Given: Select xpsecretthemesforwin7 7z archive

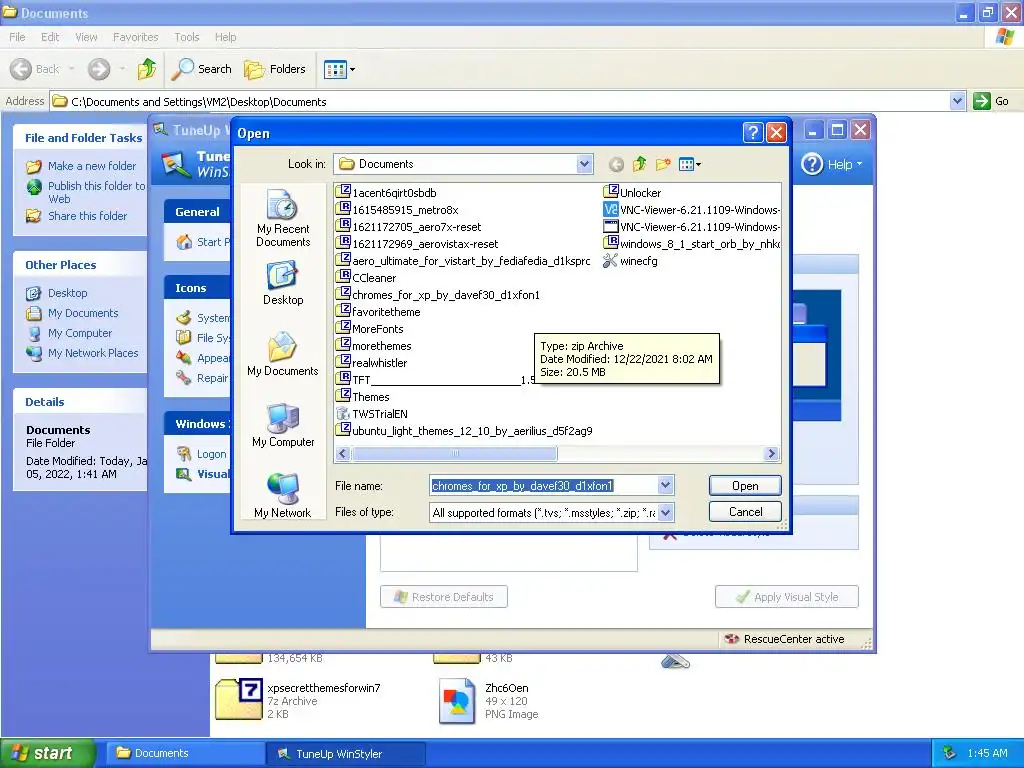Looking at the screenshot, I should point(298,700).
